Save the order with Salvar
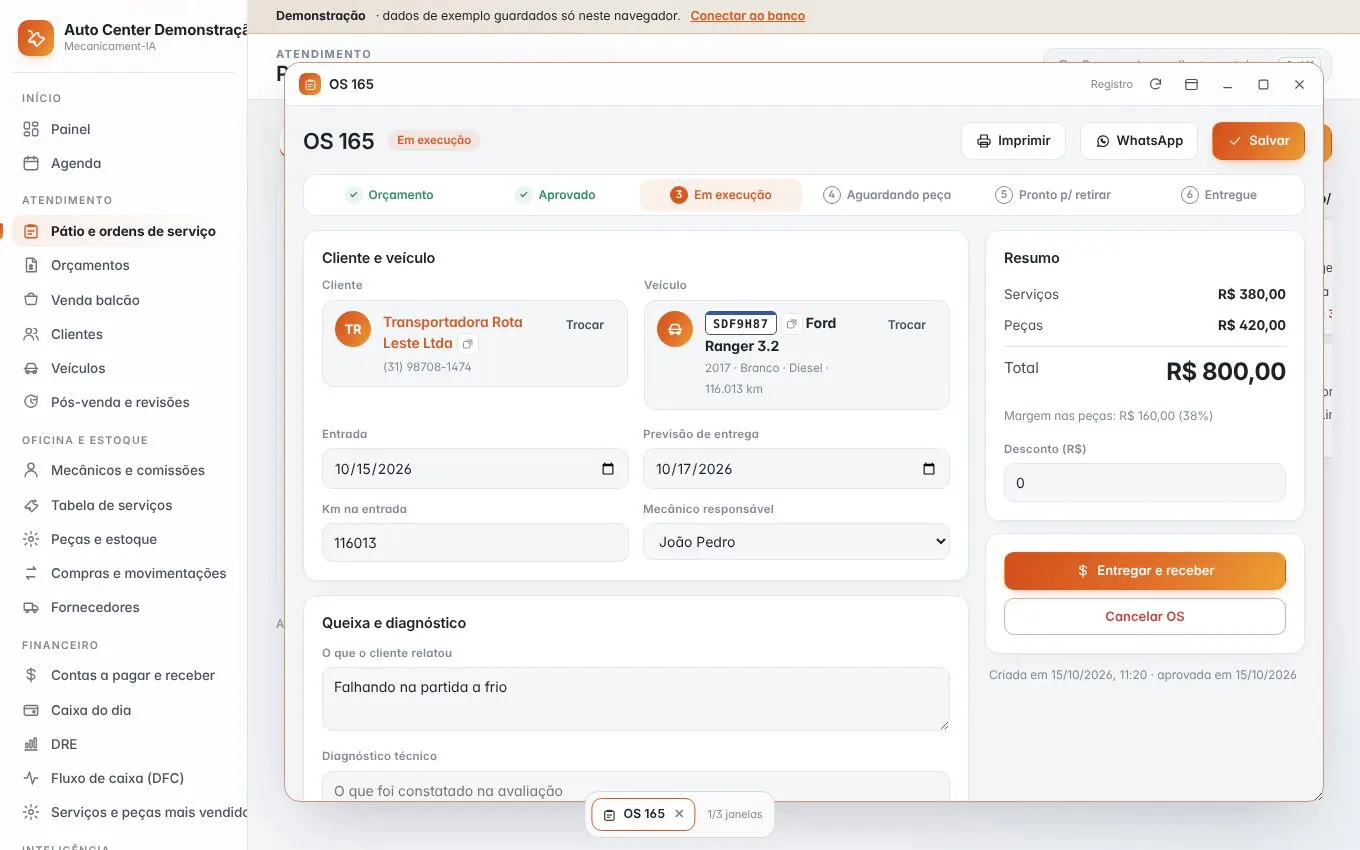This screenshot has width=1360, height=850. coord(1258,141)
